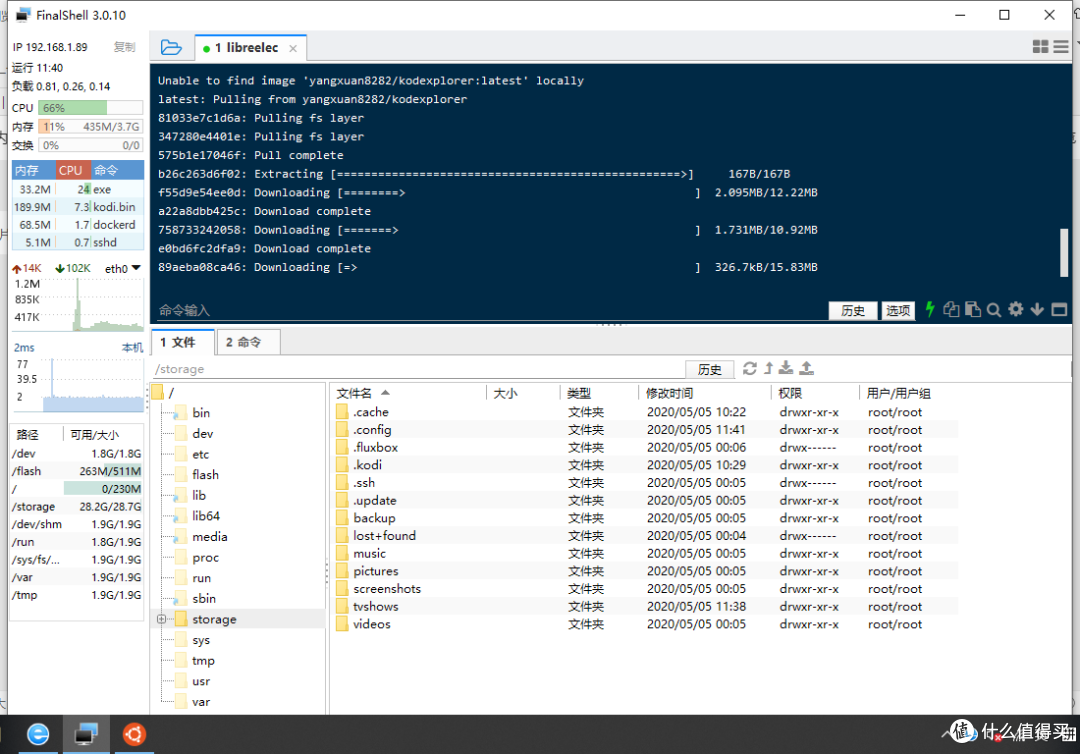Click the 选项 options button

pos(898,311)
